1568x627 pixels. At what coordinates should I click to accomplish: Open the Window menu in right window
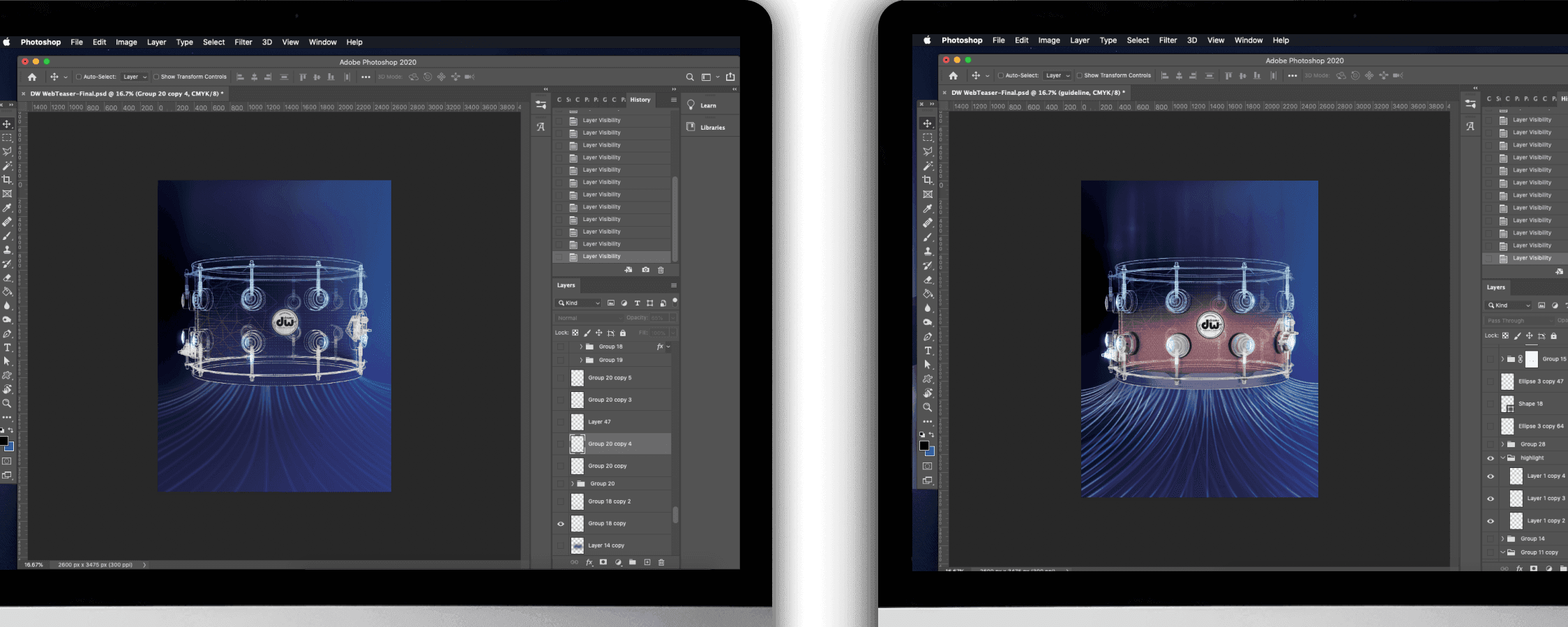[x=1249, y=40]
